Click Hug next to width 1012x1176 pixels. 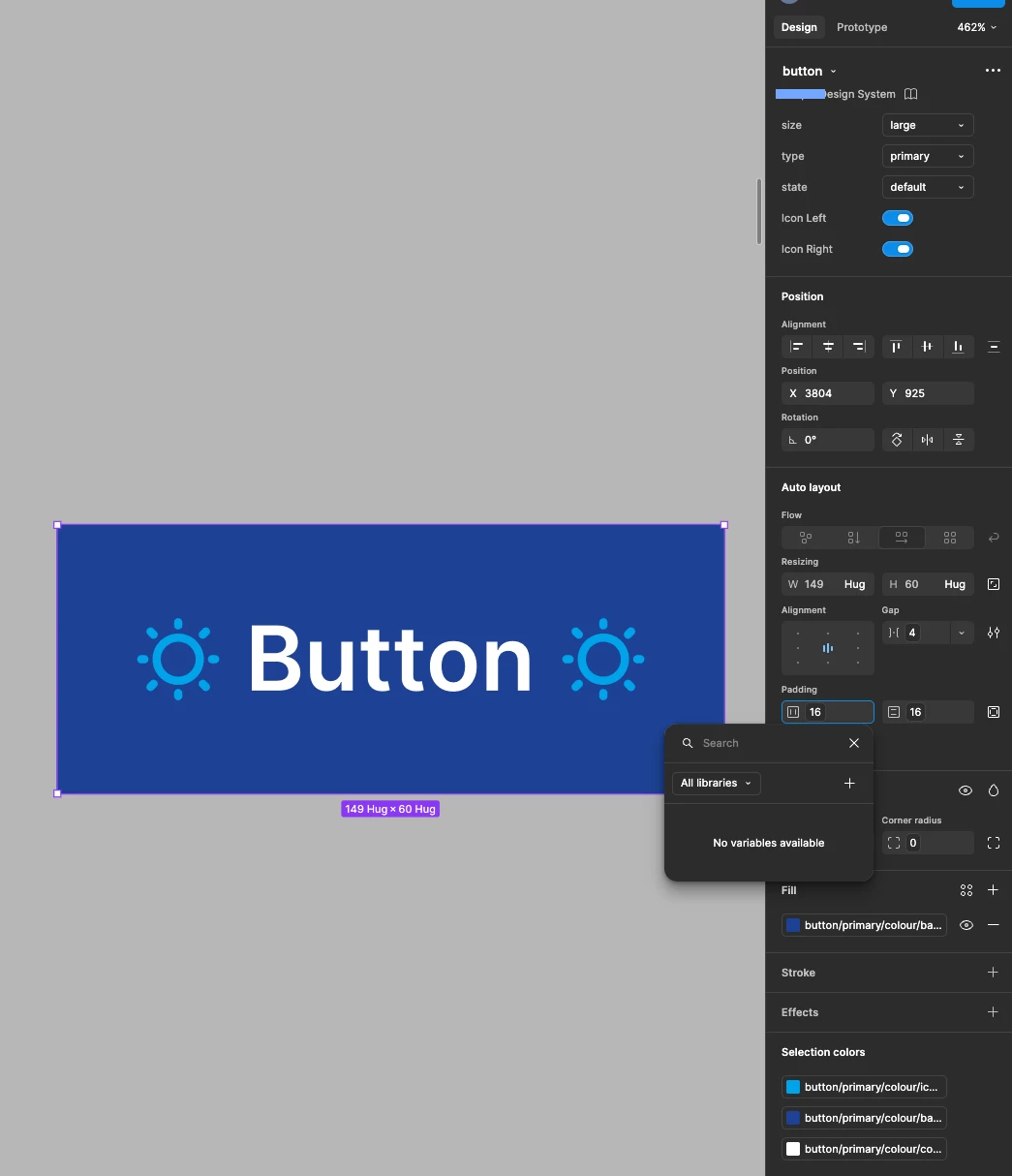click(x=854, y=584)
